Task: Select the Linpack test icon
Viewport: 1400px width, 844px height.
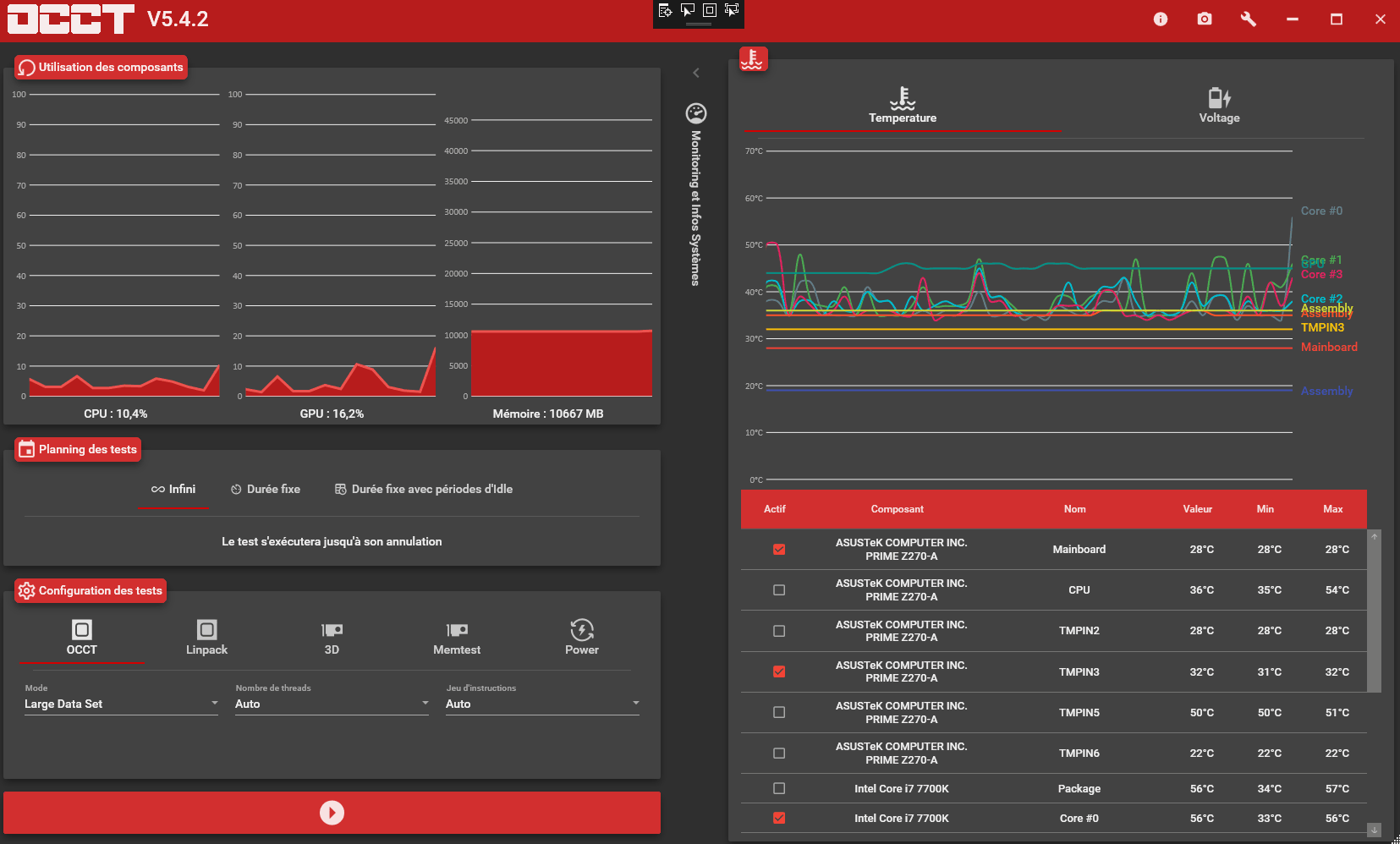Action: click(206, 630)
